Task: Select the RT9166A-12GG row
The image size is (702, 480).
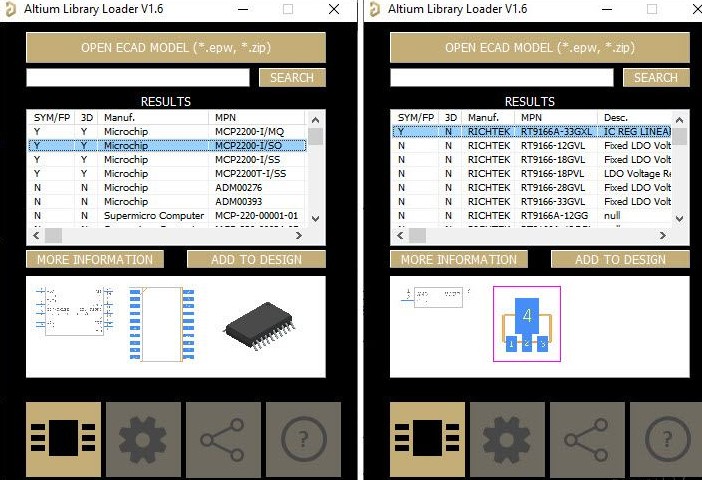Action: pyautogui.click(x=532, y=215)
